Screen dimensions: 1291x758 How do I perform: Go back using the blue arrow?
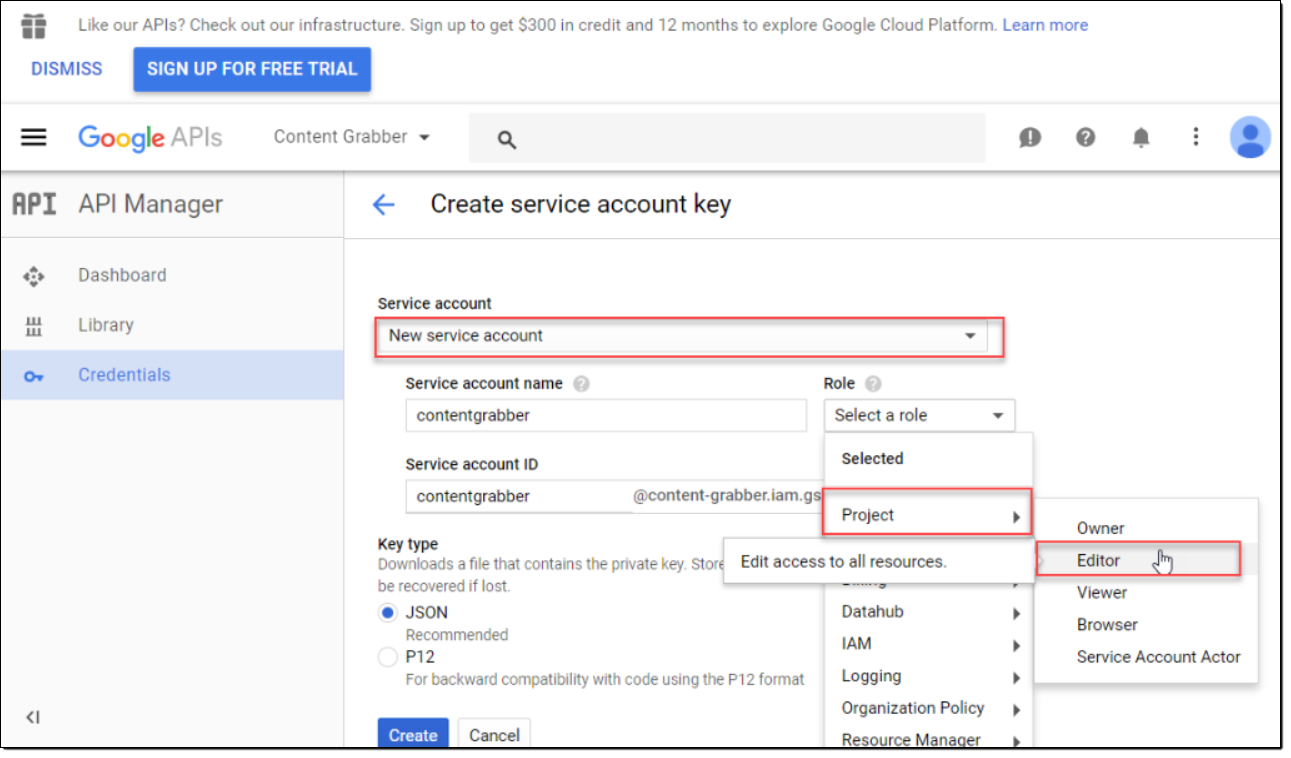383,205
